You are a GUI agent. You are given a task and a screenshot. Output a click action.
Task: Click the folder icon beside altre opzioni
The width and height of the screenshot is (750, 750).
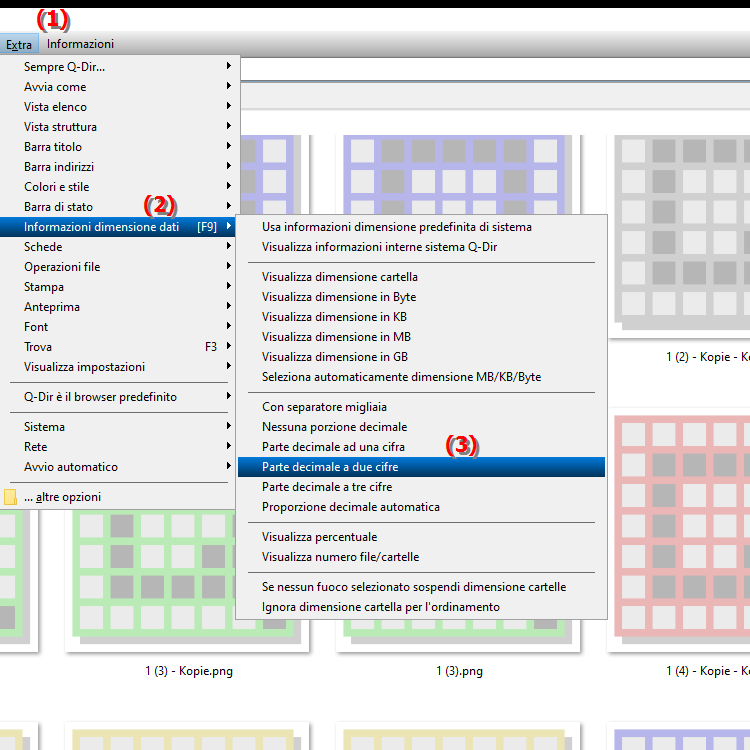click(x=10, y=497)
